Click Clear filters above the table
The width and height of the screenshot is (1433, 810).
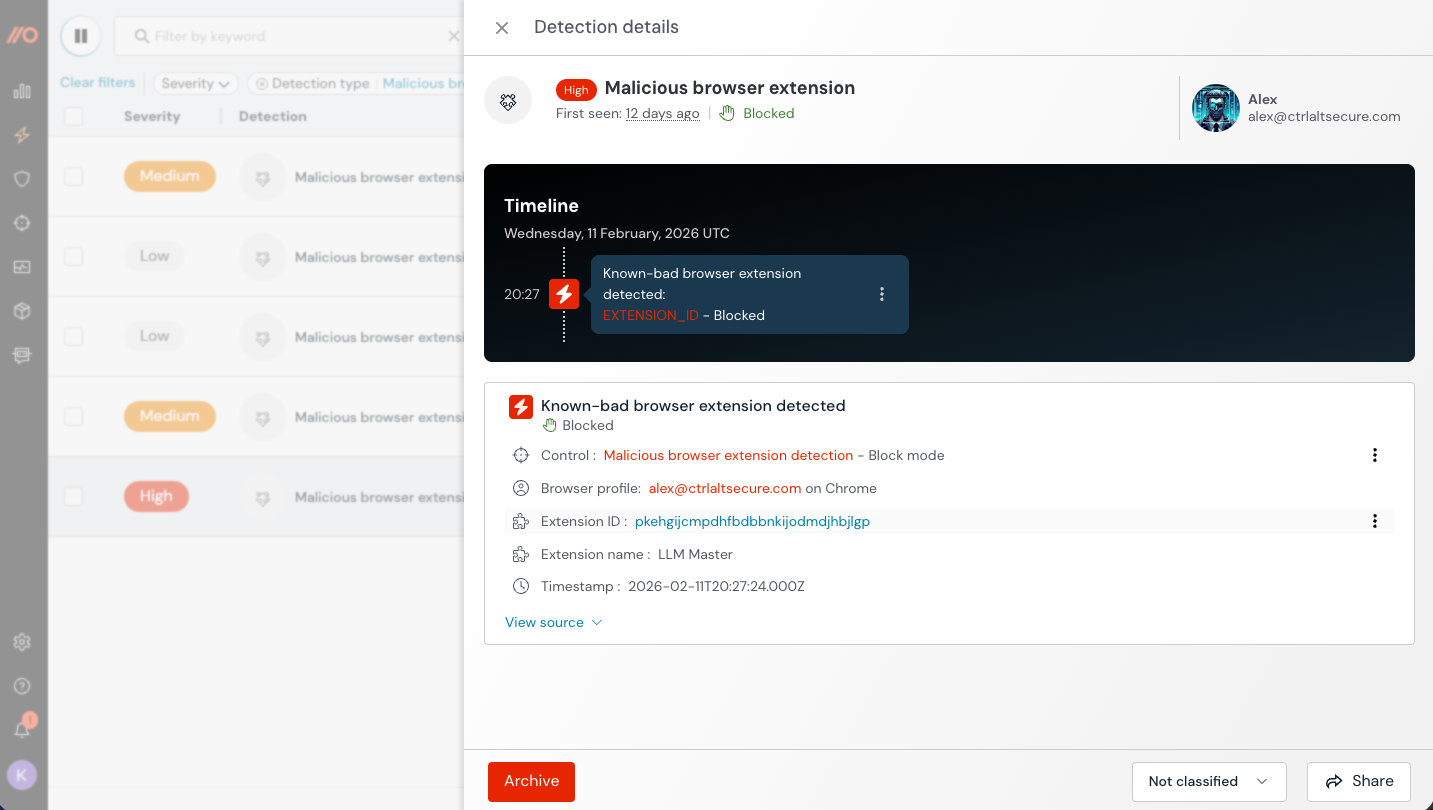pos(97,82)
